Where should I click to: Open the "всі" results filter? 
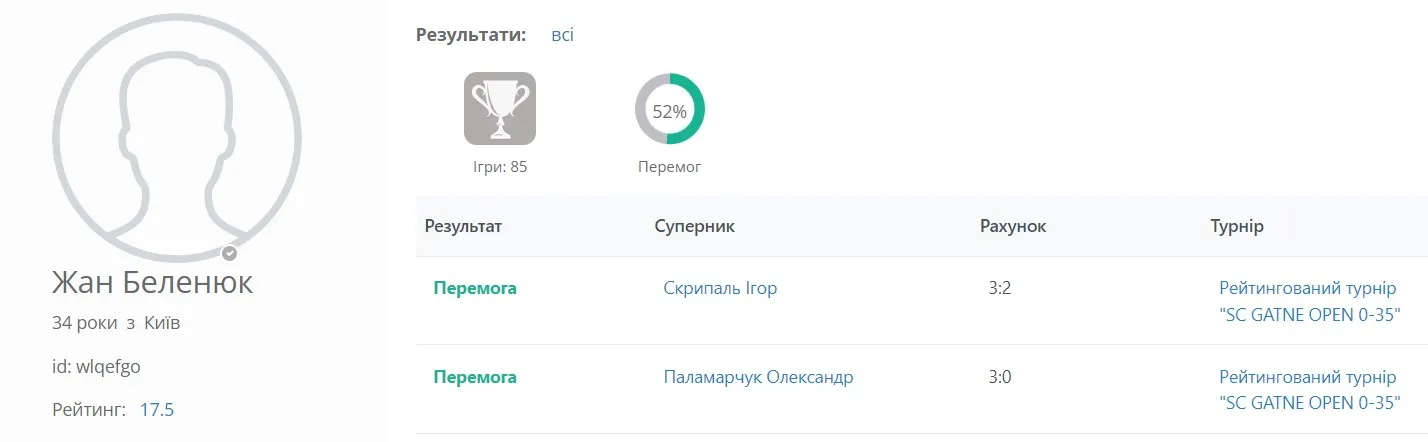[x=562, y=36]
